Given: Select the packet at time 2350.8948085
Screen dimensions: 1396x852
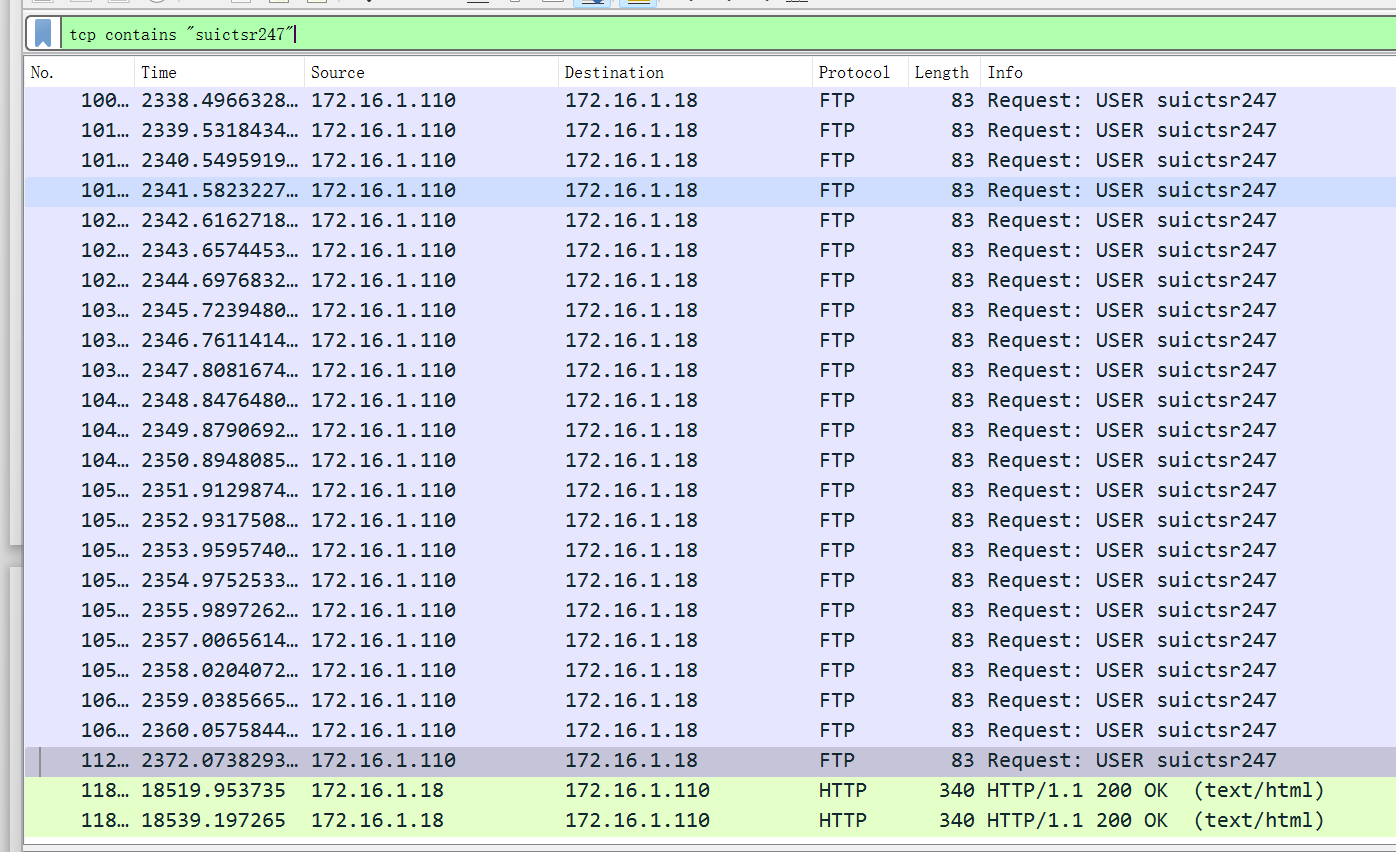Looking at the screenshot, I should point(710,460).
